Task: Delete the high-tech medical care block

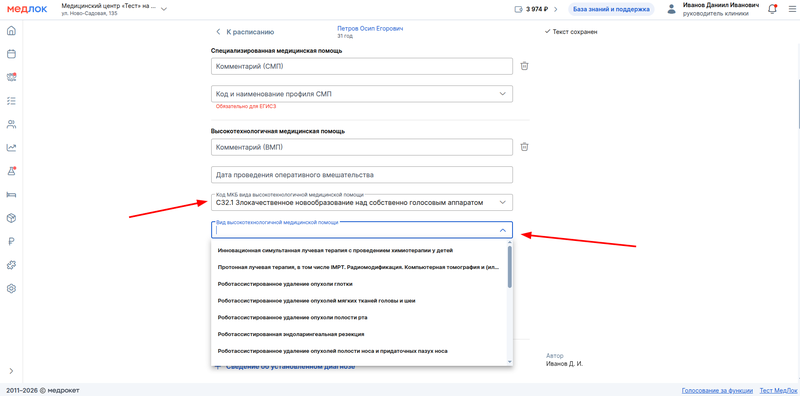Action: coord(524,147)
